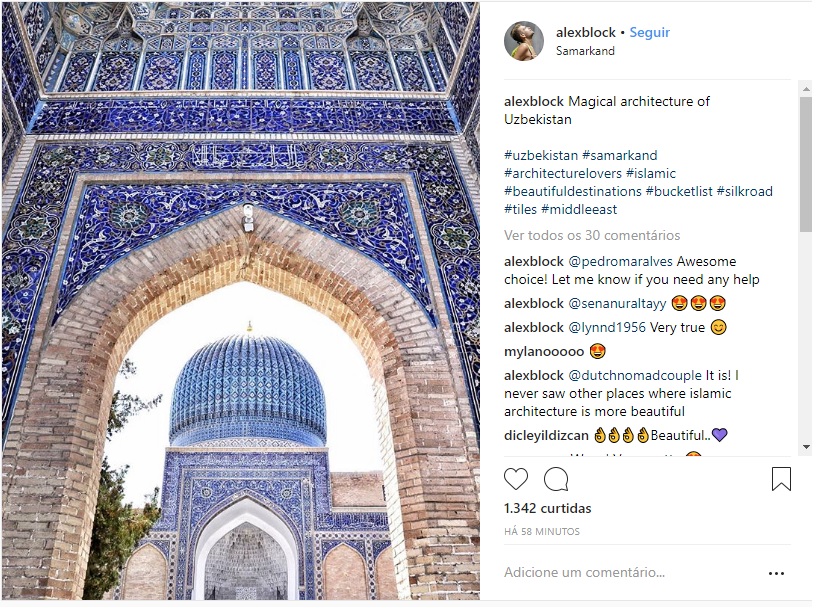816x608 pixels.
Task: Expand Ver todos os 30 comentários
Action: point(592,235)
